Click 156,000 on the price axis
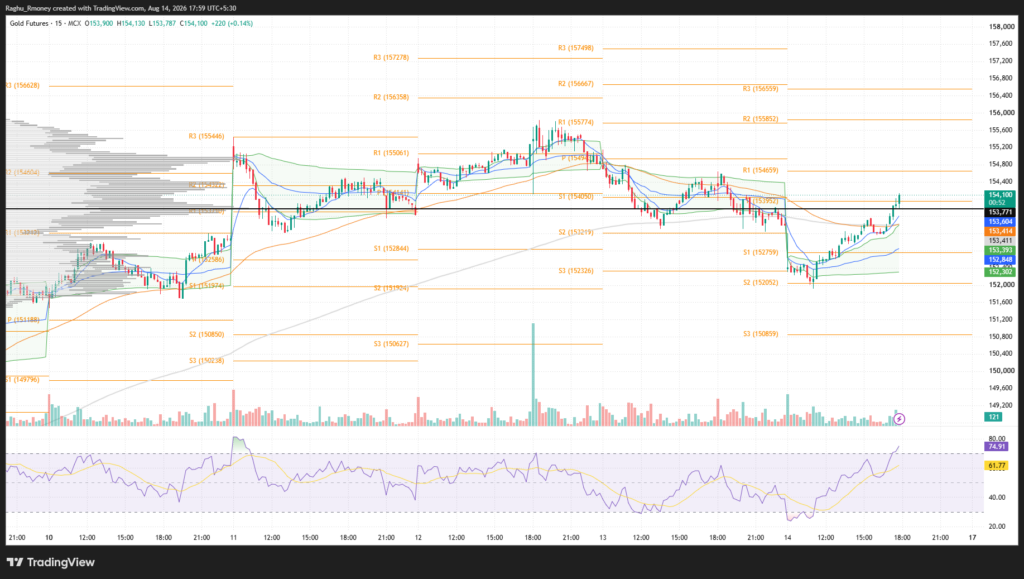Screen dimensions: 1024x579 tap(1001, 113)
